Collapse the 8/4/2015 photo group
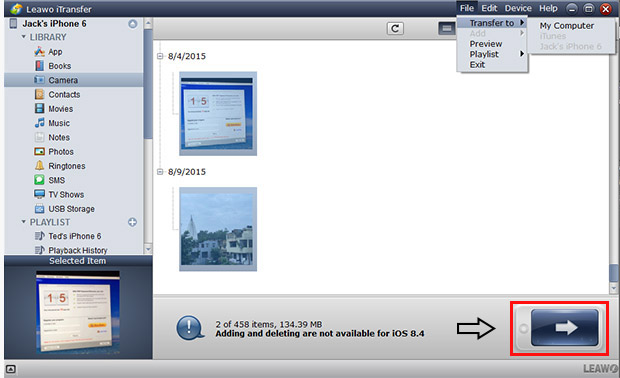Screen dimensions: 620x378 tap(160, 56)
